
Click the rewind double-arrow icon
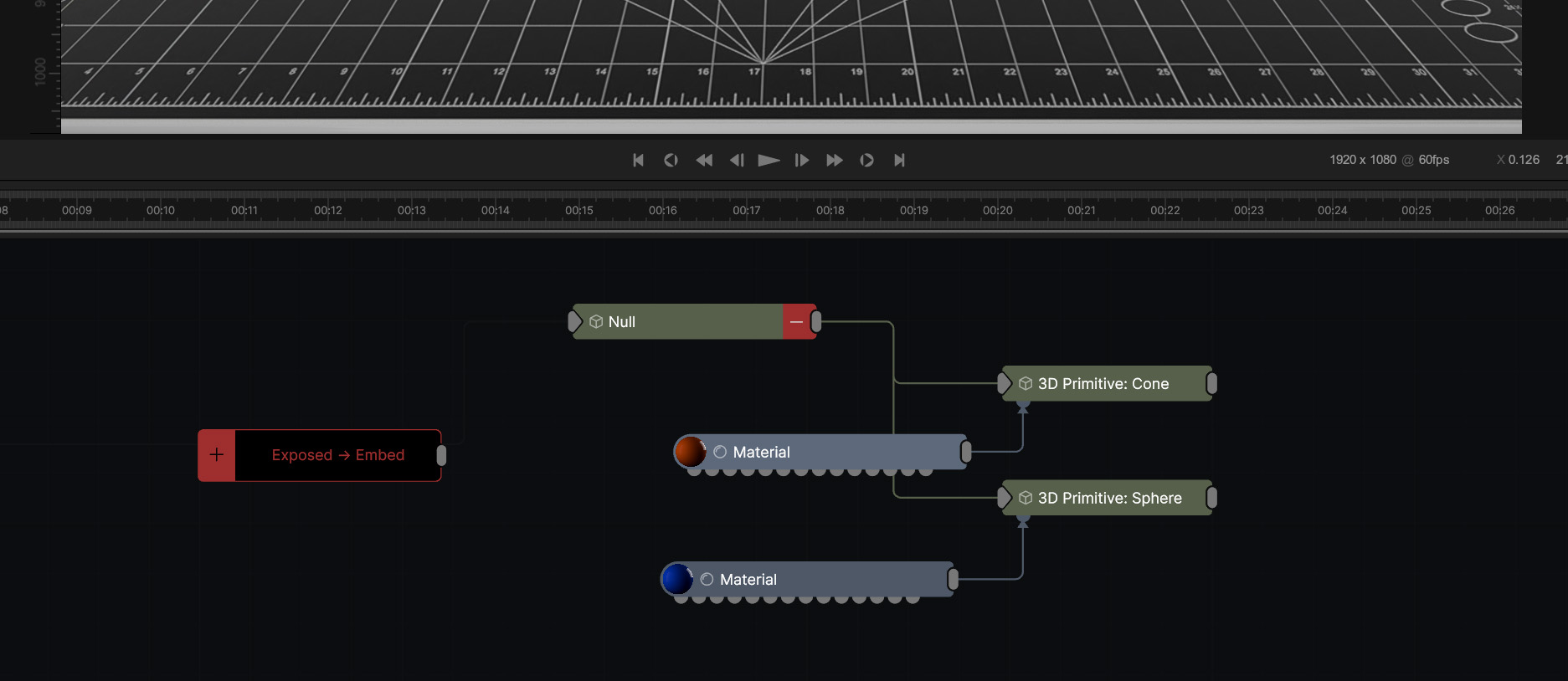click(x=704, y=160)
